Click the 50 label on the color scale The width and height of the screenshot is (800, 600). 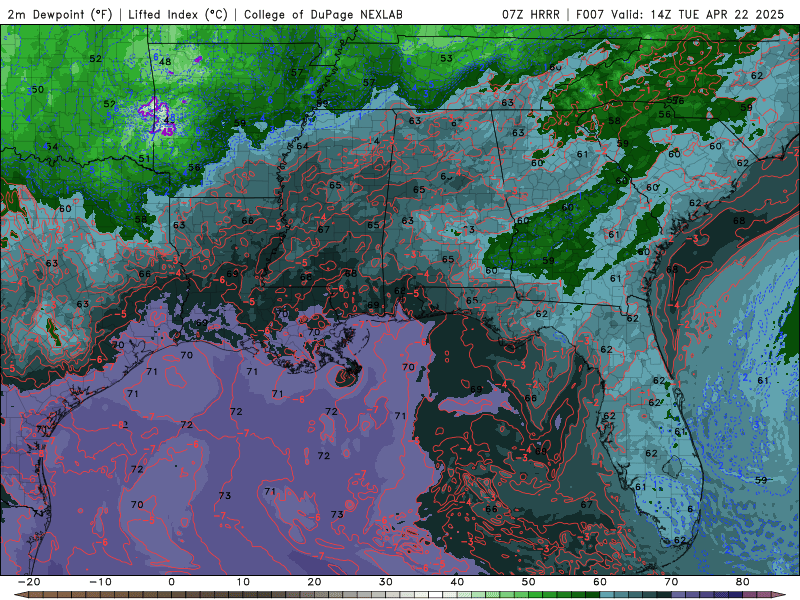click(529, 582)
